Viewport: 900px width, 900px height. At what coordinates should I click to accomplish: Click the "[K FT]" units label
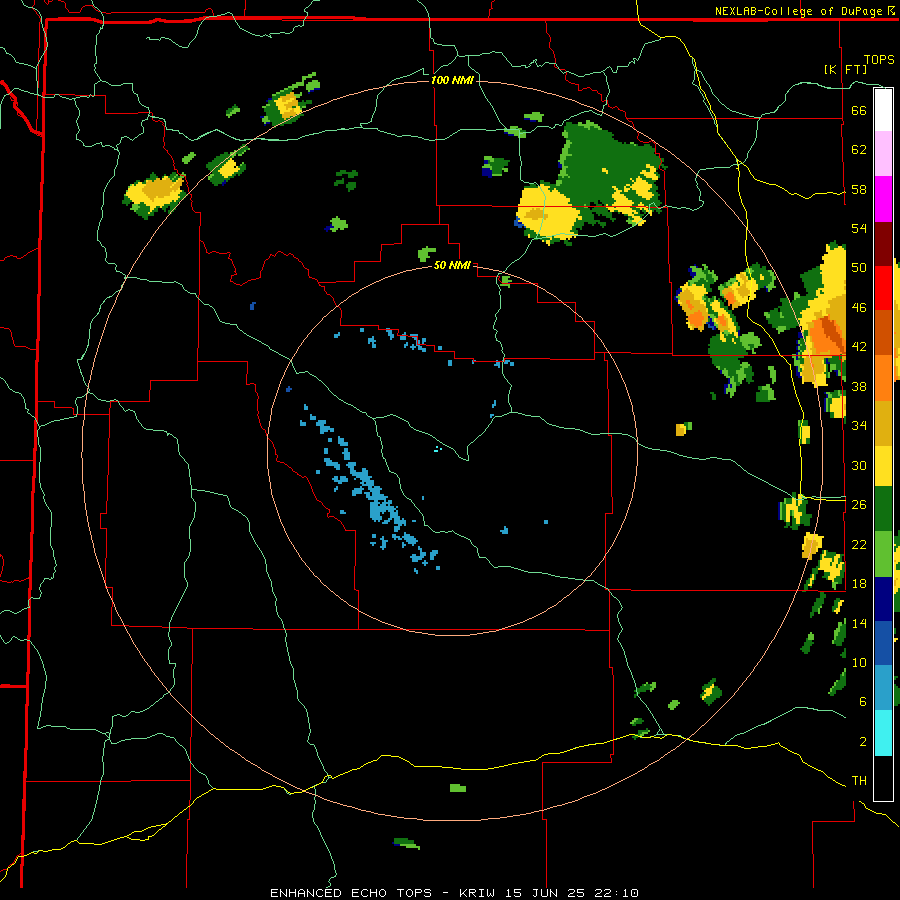pos(845,69)
